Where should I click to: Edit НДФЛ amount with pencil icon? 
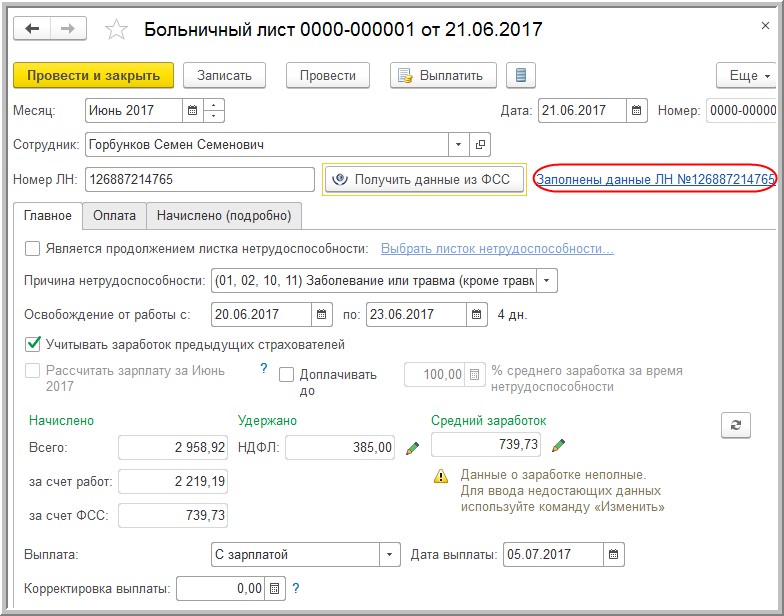point(412,448)
